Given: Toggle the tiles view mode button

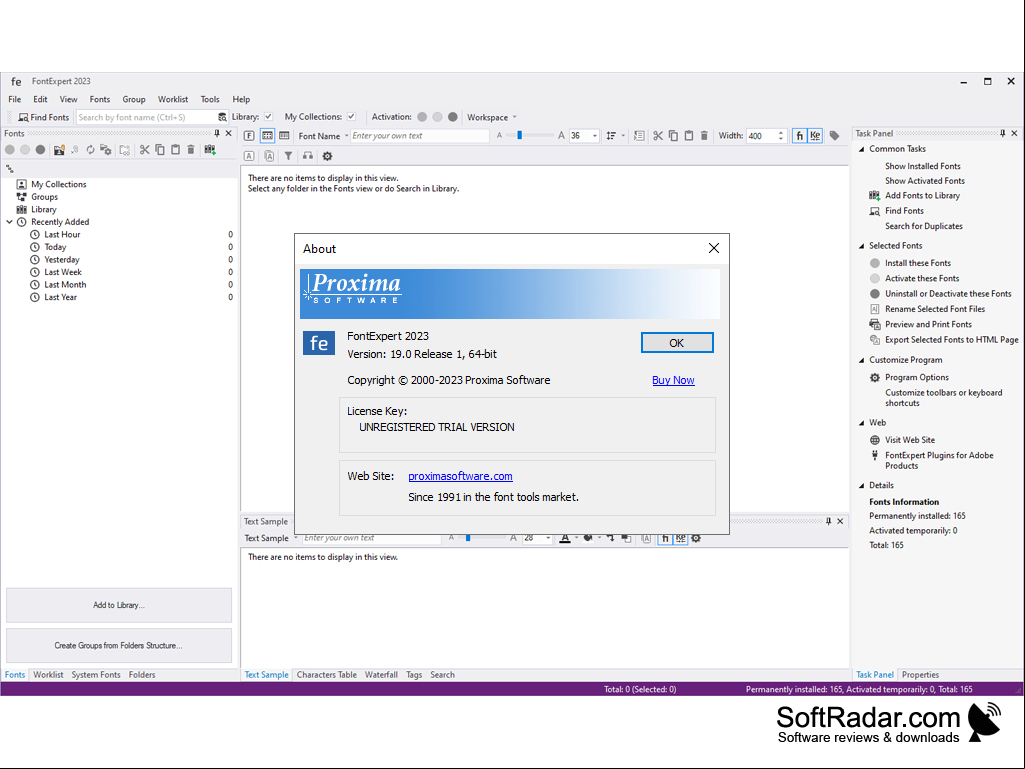Looking at the screenshot, I should point(267,135).
